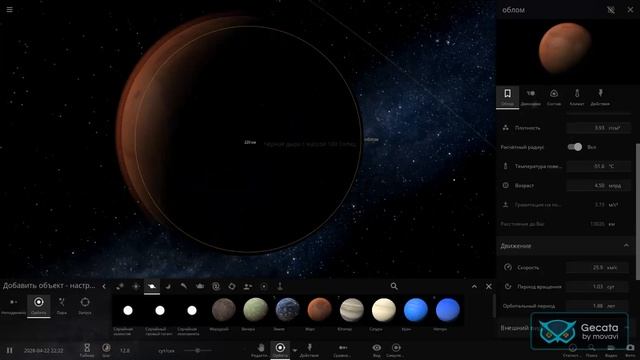Edit the density value field
The image size is (640, 360).
point(599,128)
